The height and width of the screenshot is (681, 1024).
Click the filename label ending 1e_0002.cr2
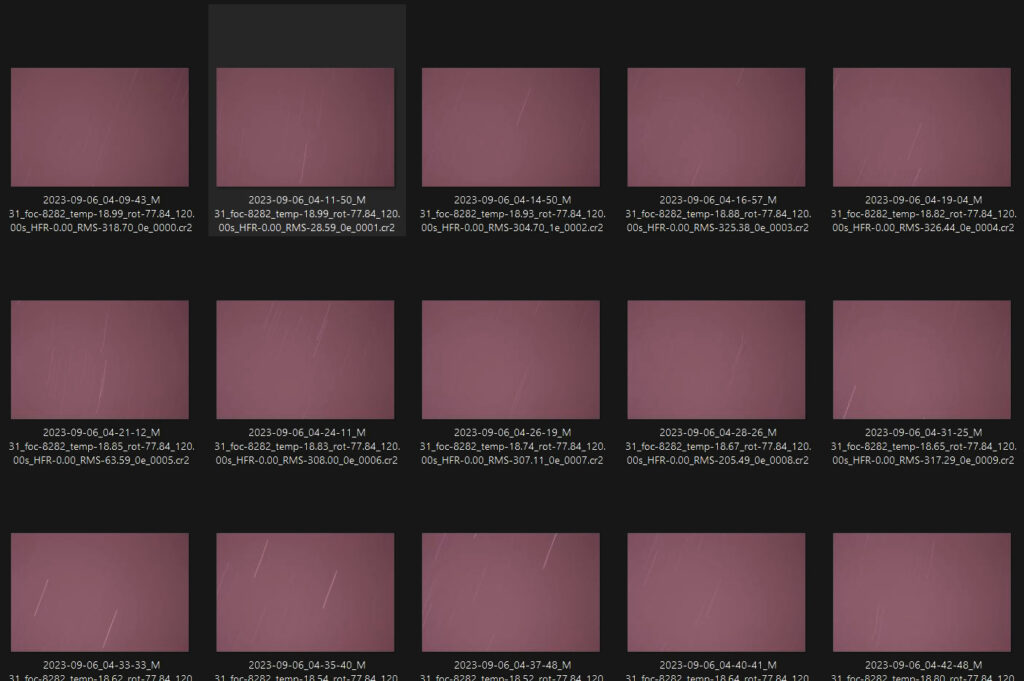point(511,214)
